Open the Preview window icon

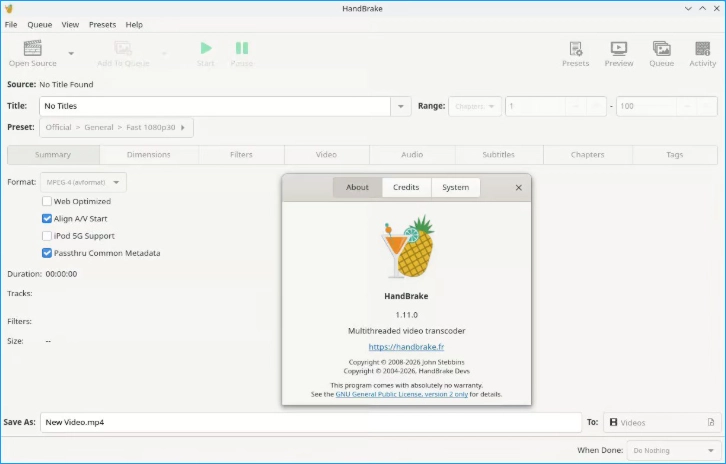point(619,48)
